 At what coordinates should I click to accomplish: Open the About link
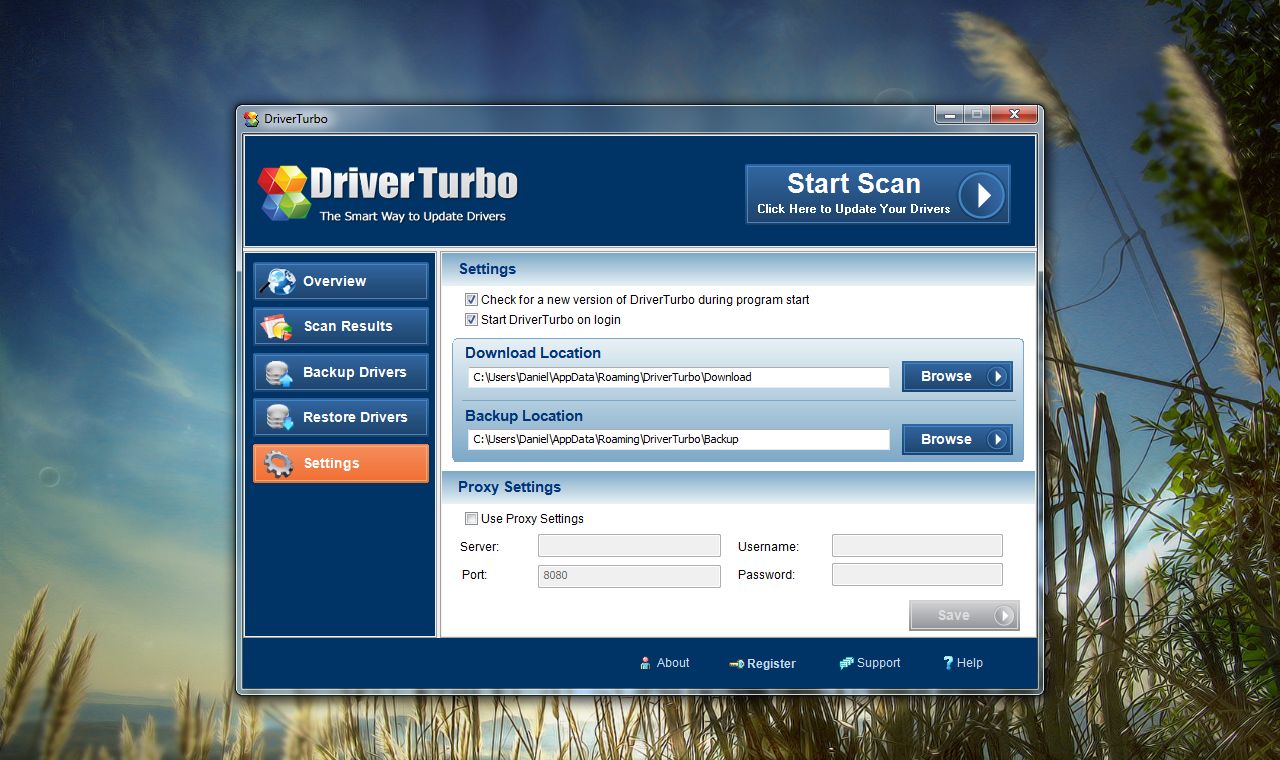(673, 663)
